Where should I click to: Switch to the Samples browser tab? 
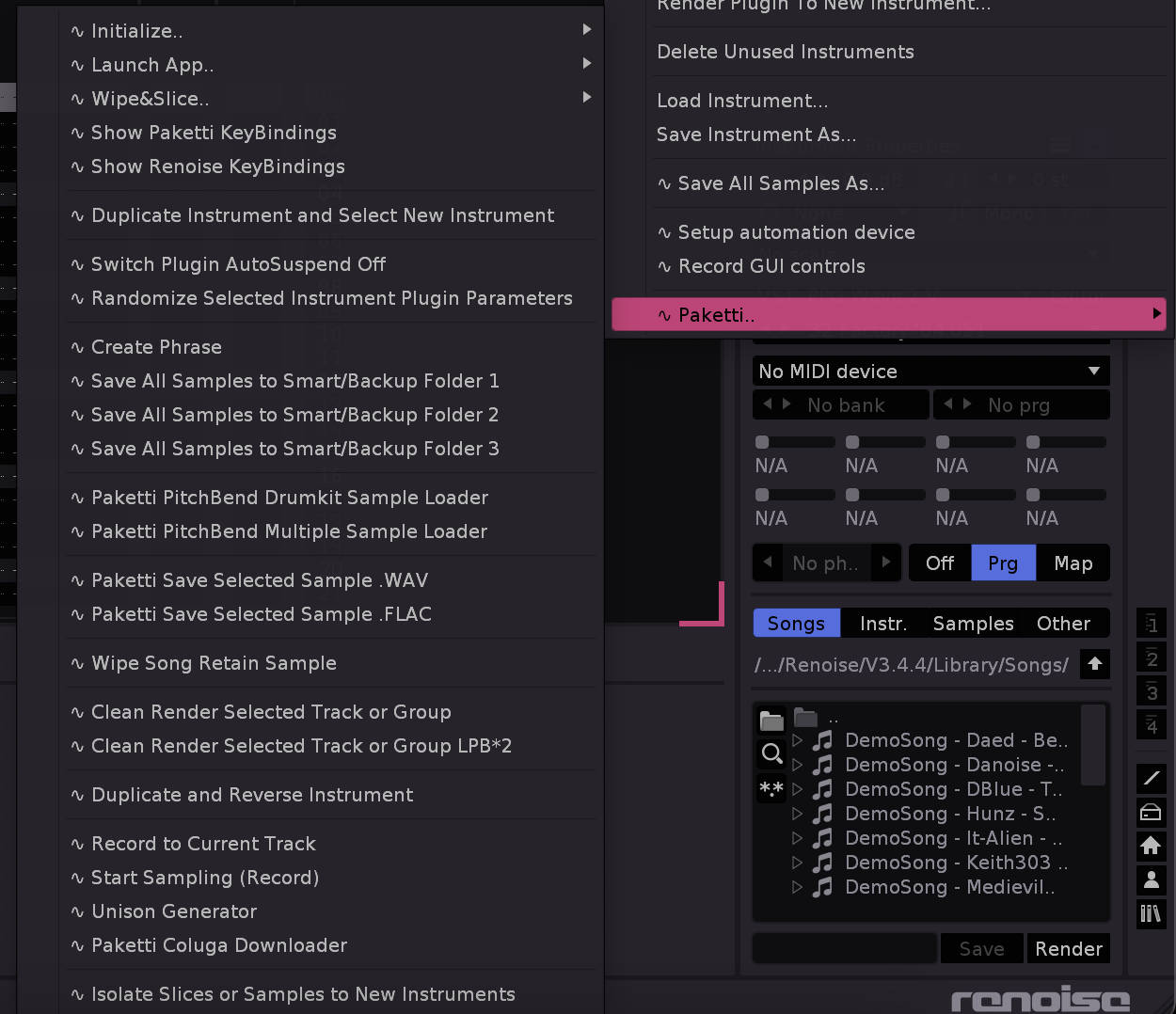[x=973, y=624]
